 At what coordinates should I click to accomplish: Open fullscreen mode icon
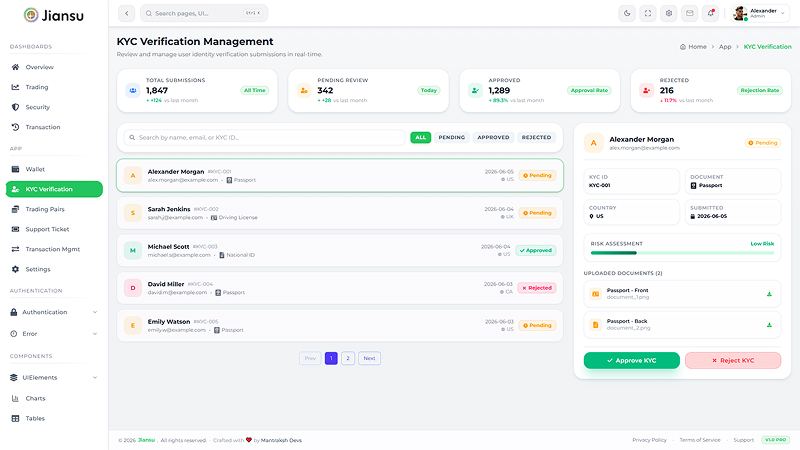(x=648, y=13)
